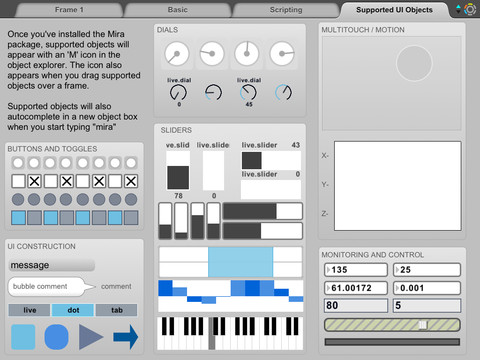Image resolution: width=480 pixels, height=360 pixels.
Task: Select the live.dial showing value 45
Action: [249, 92]
